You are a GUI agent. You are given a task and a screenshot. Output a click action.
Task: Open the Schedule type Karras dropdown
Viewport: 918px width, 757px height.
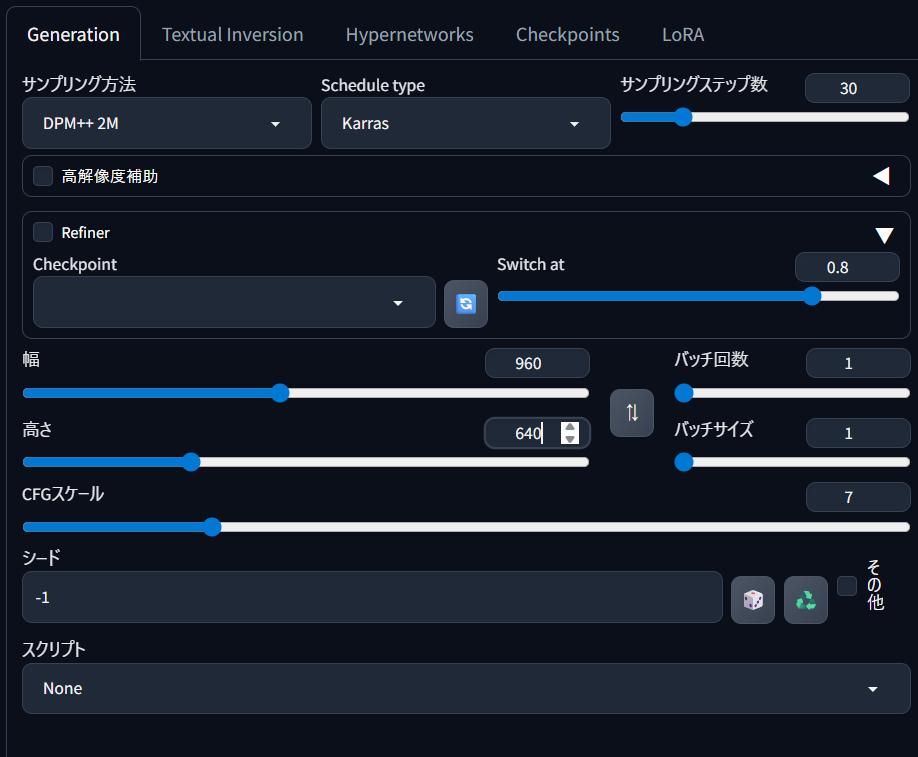[465, 123]
